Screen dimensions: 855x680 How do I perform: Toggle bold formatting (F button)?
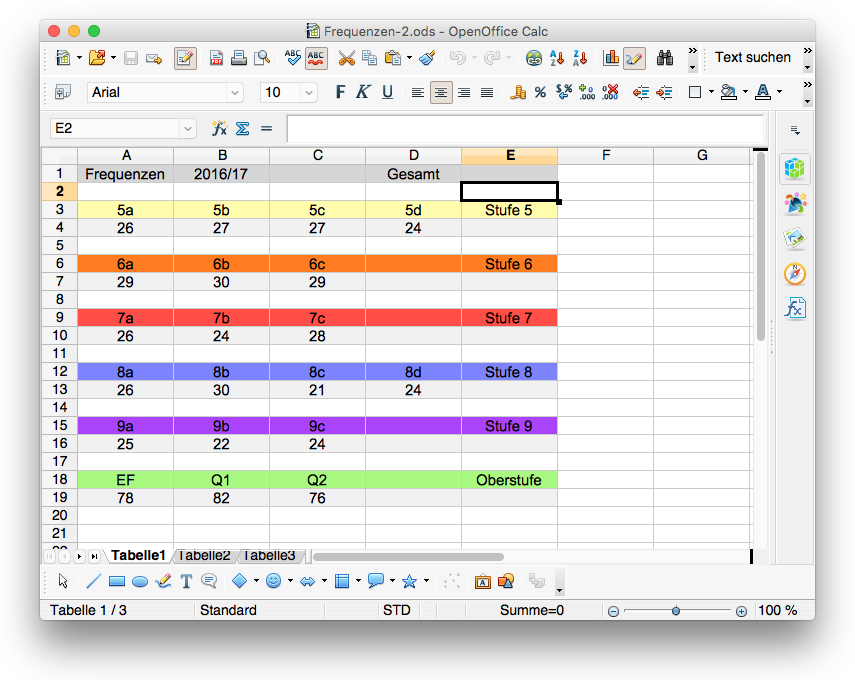pos(340,93)
